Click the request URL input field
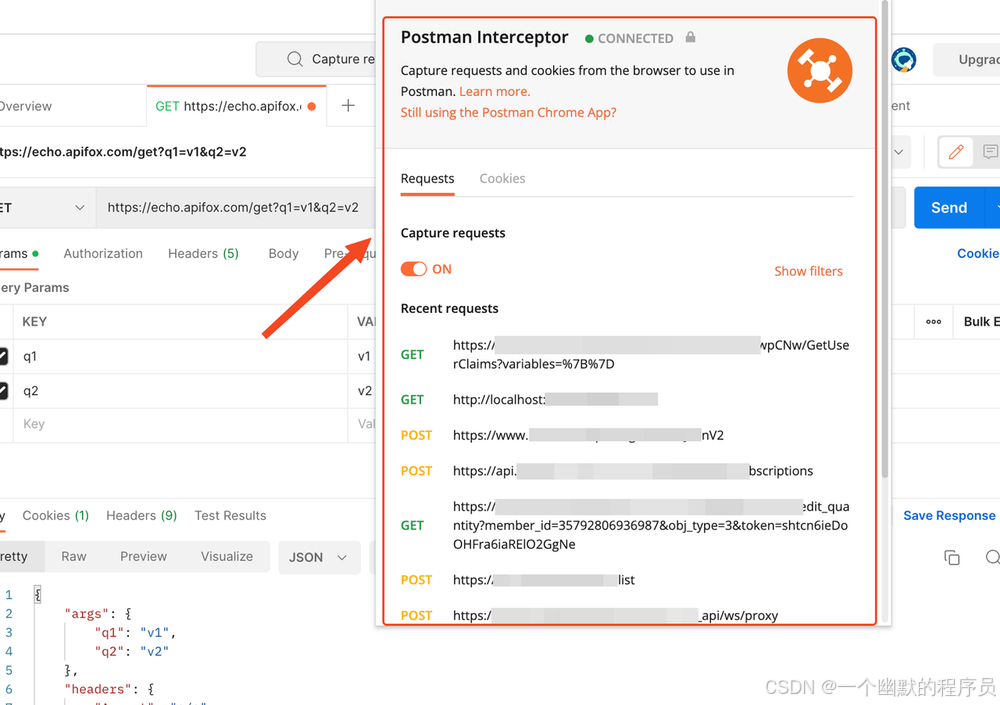 pyautogui.click(x=235, y=207)
